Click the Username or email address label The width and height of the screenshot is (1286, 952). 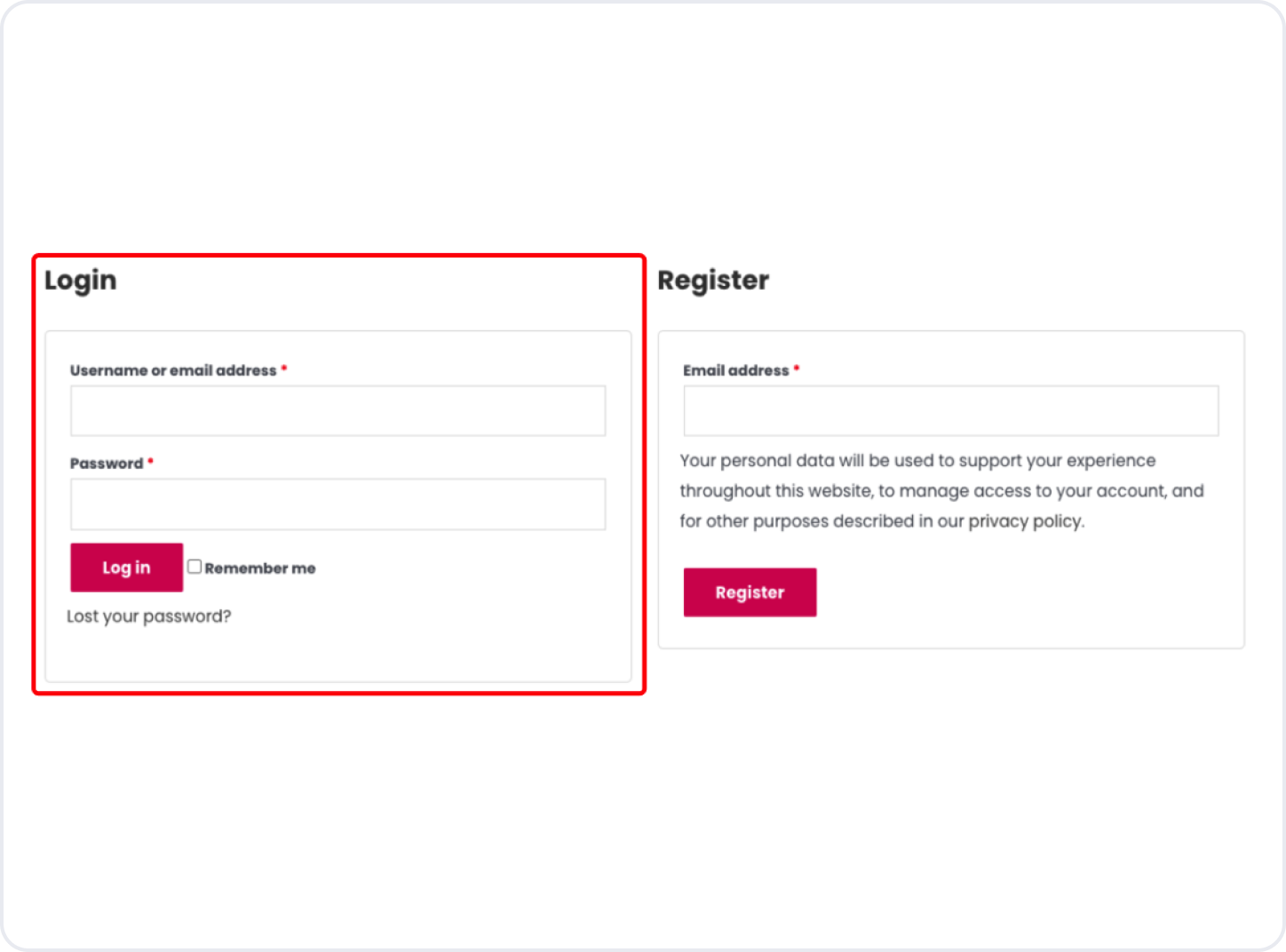pos(173,370)
